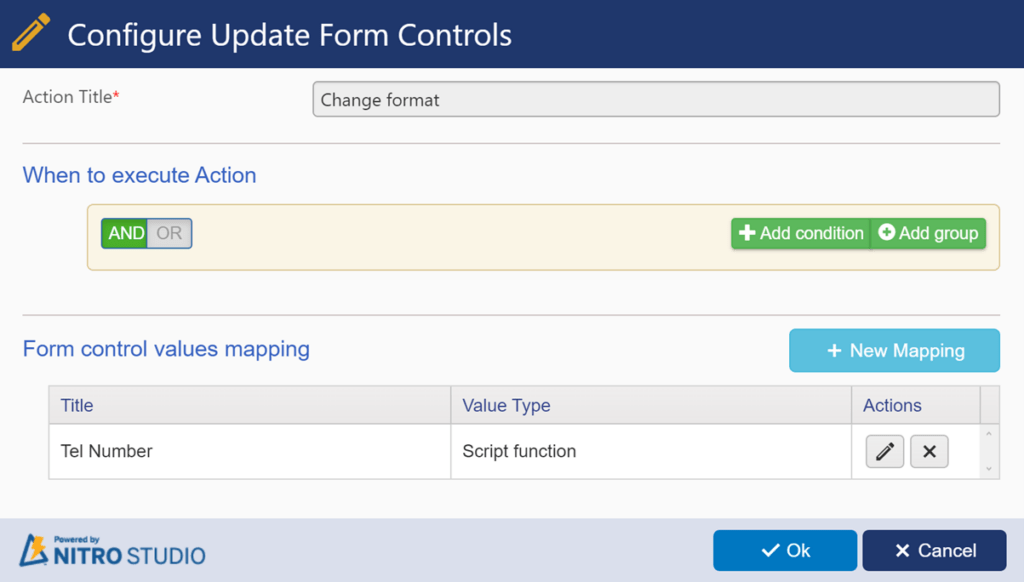Viewport: 1024px width, 582px height.
Task: Click the yellow pencil icon in header
Action: point(31,33)
